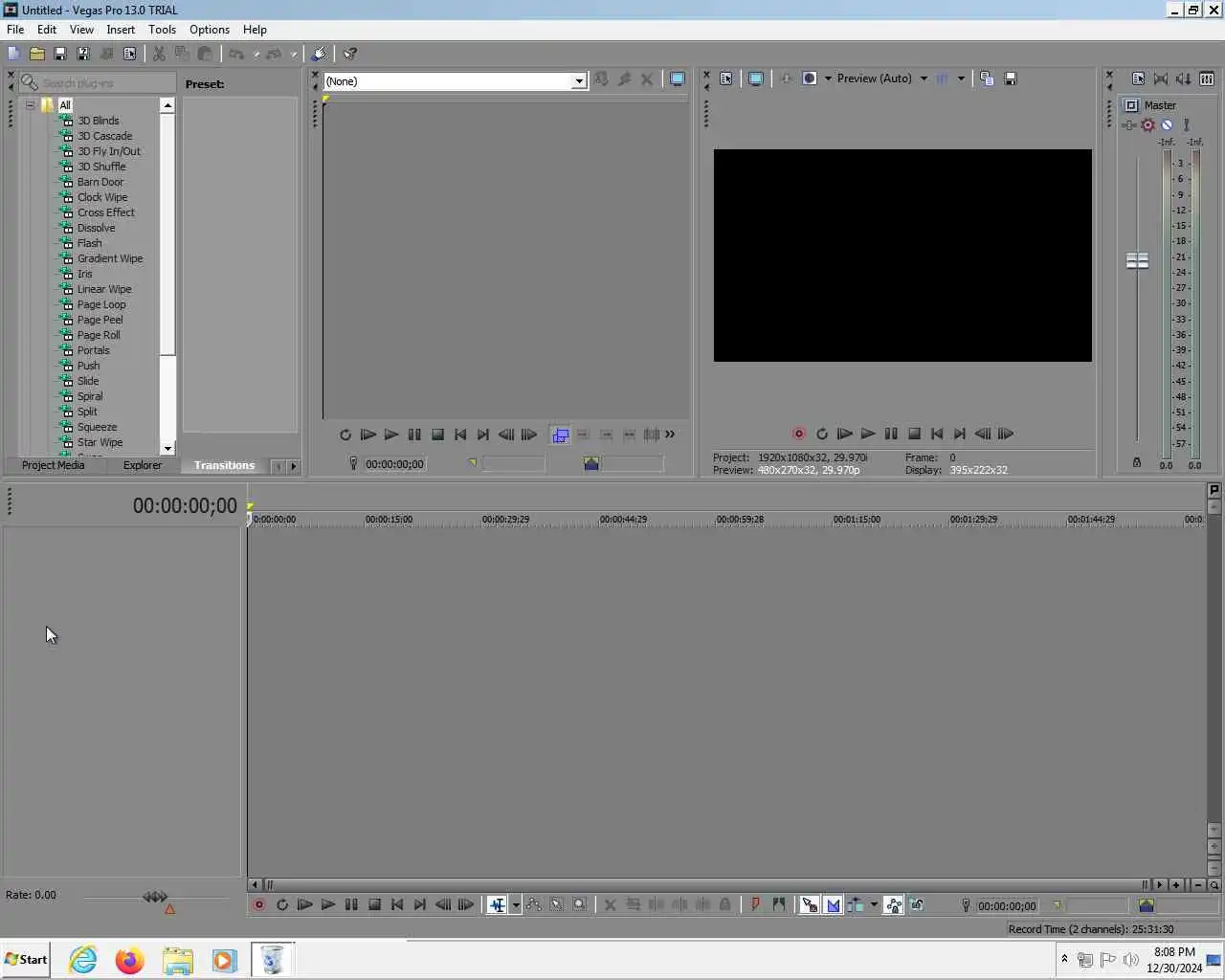Toggle Loop Playback in timeline transport
Screen dimensions: 1225x980
click(282, 904)
